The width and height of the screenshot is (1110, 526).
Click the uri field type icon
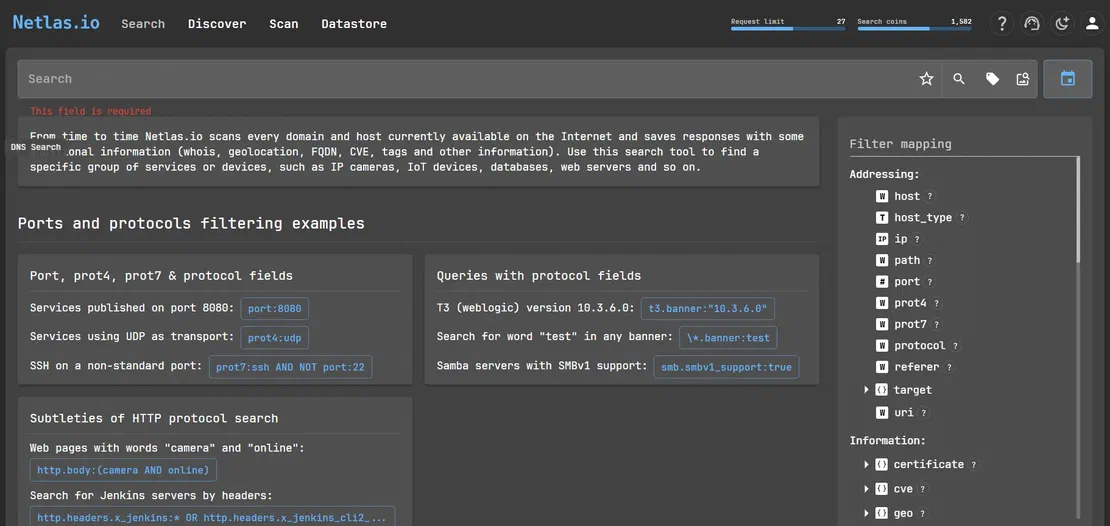[x=882, y=412]
